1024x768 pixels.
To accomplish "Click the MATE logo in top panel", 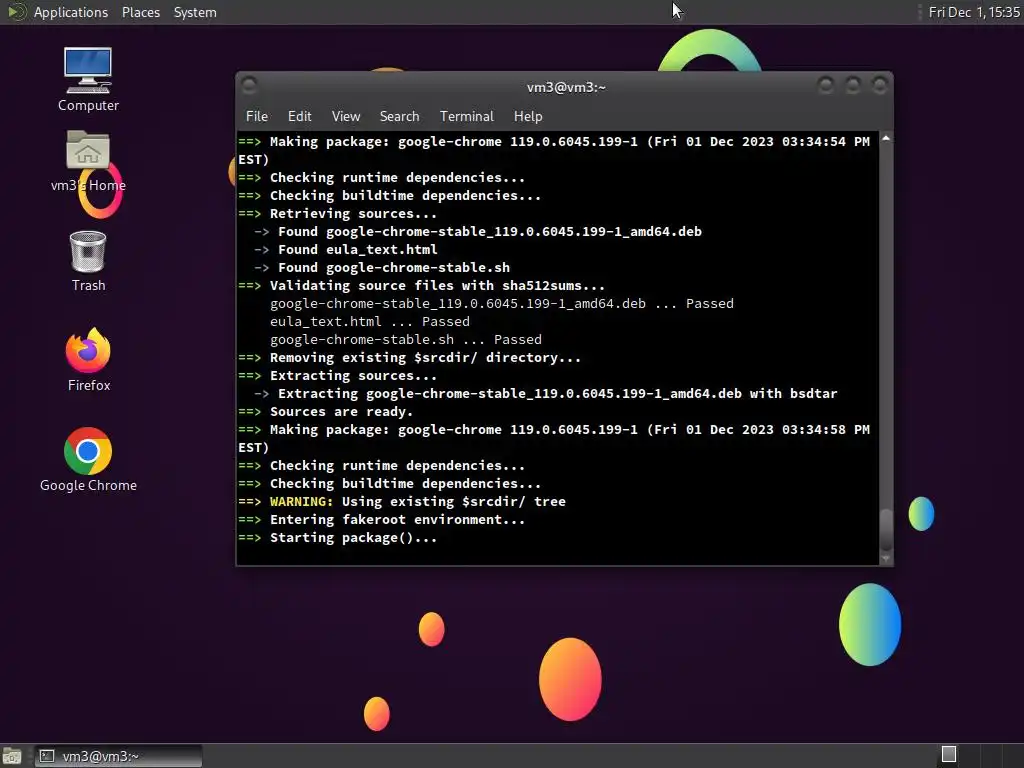I will (16, 12).
